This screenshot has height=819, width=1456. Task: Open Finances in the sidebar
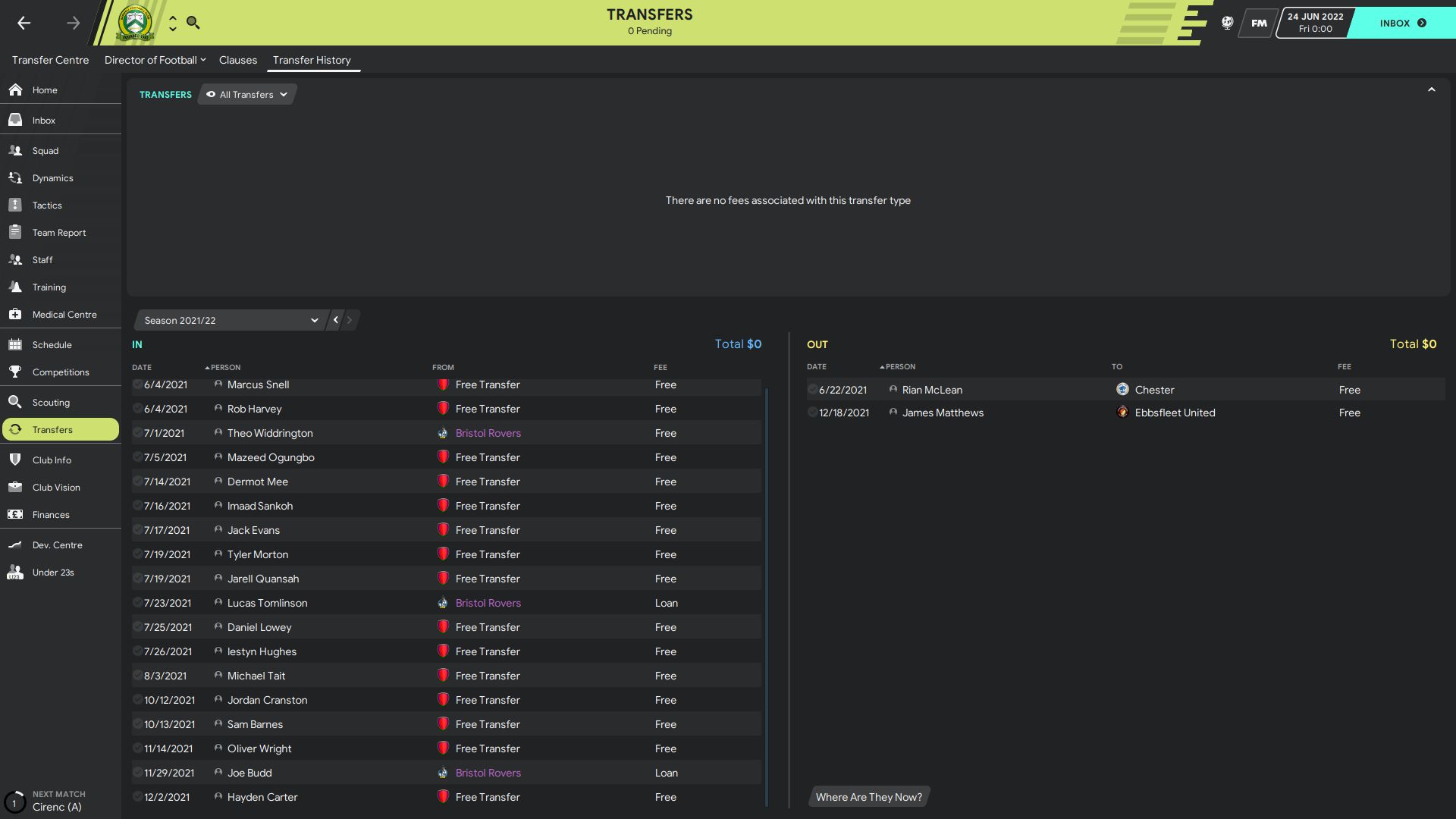coord(61,514)
